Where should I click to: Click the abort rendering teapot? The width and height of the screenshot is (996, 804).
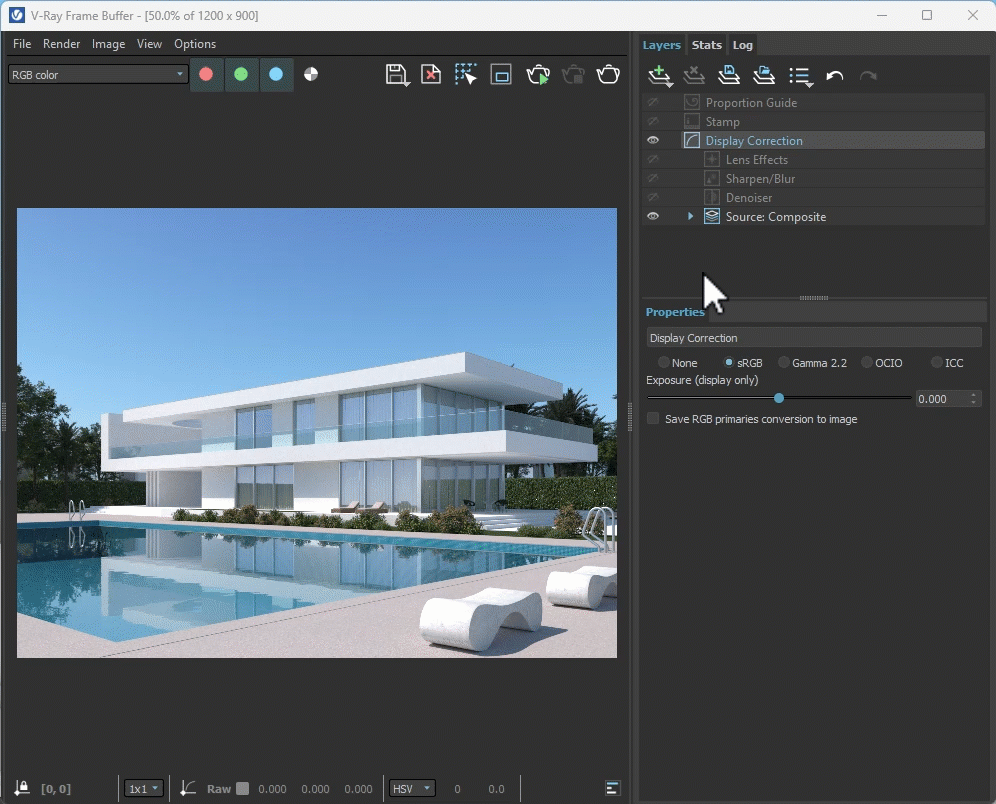tap(573, 75)
